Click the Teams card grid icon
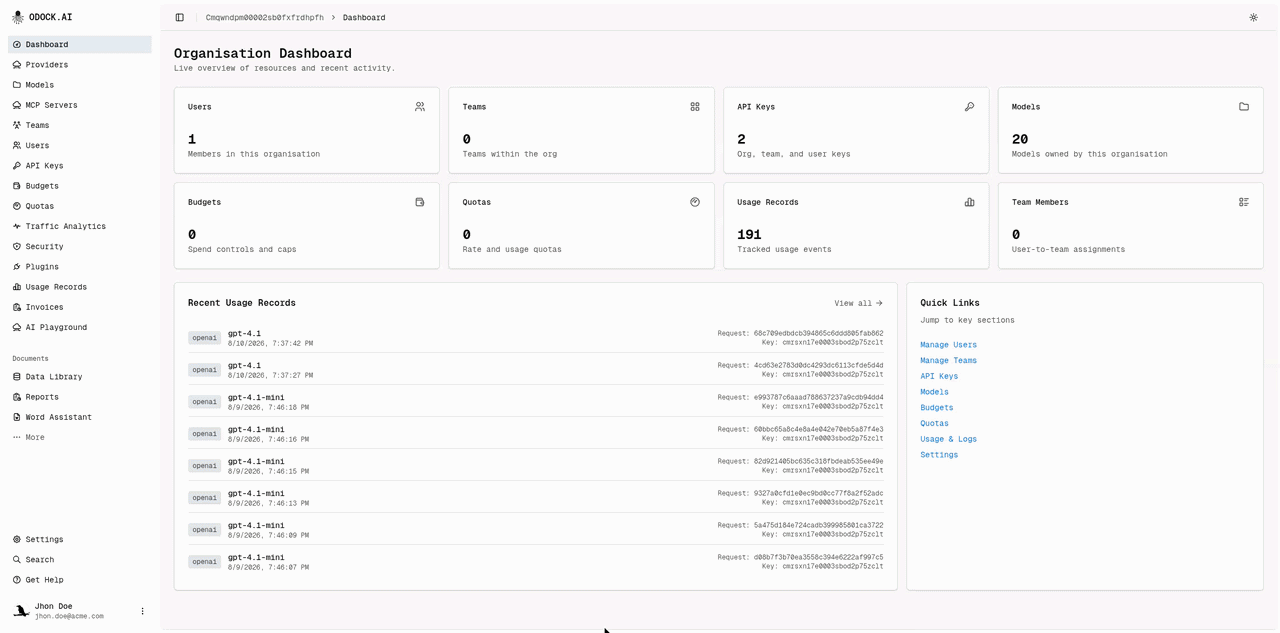The width and height of the screenshot is (1280, 633). [695, 106]
